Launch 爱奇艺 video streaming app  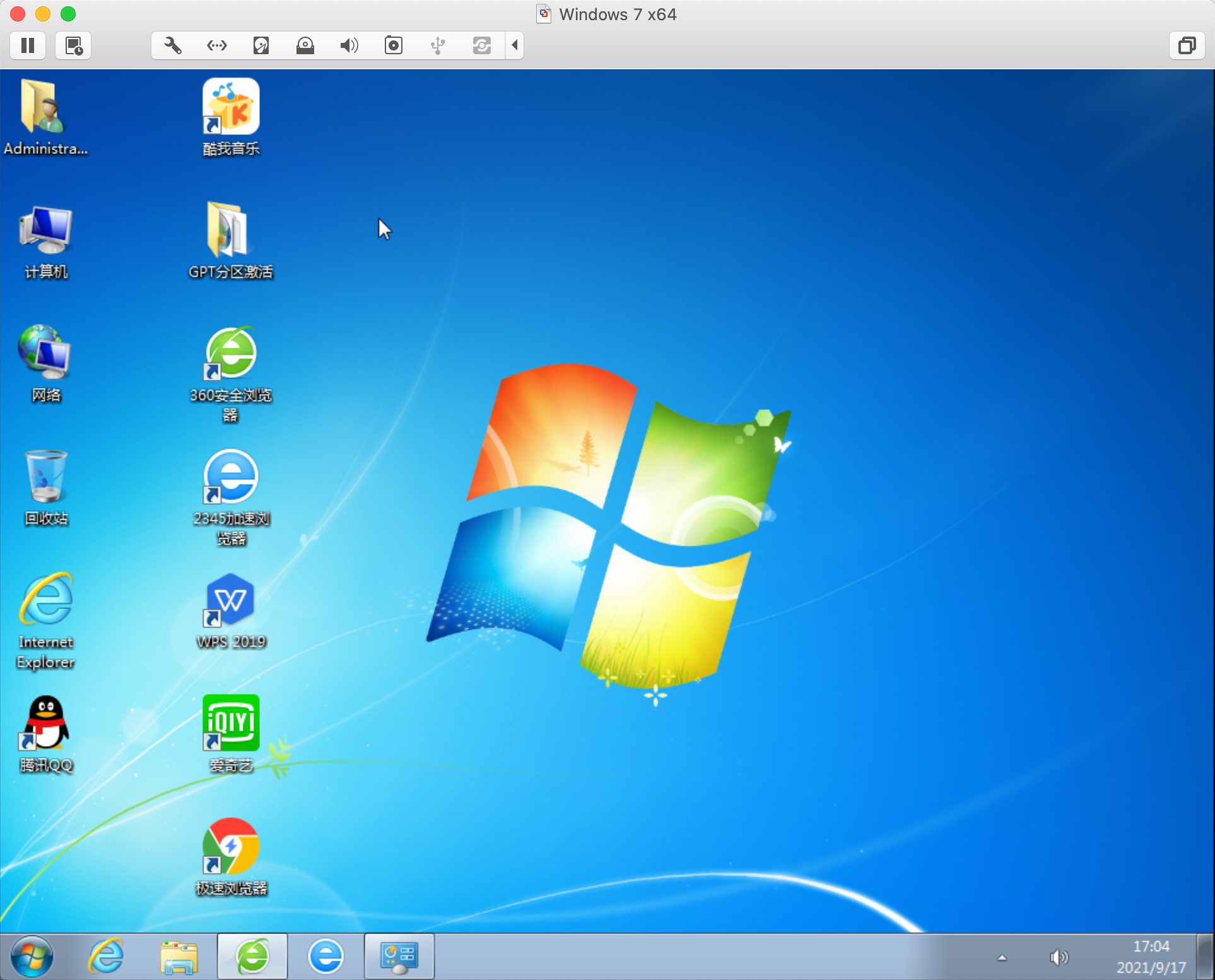click(x=231, y=722)
